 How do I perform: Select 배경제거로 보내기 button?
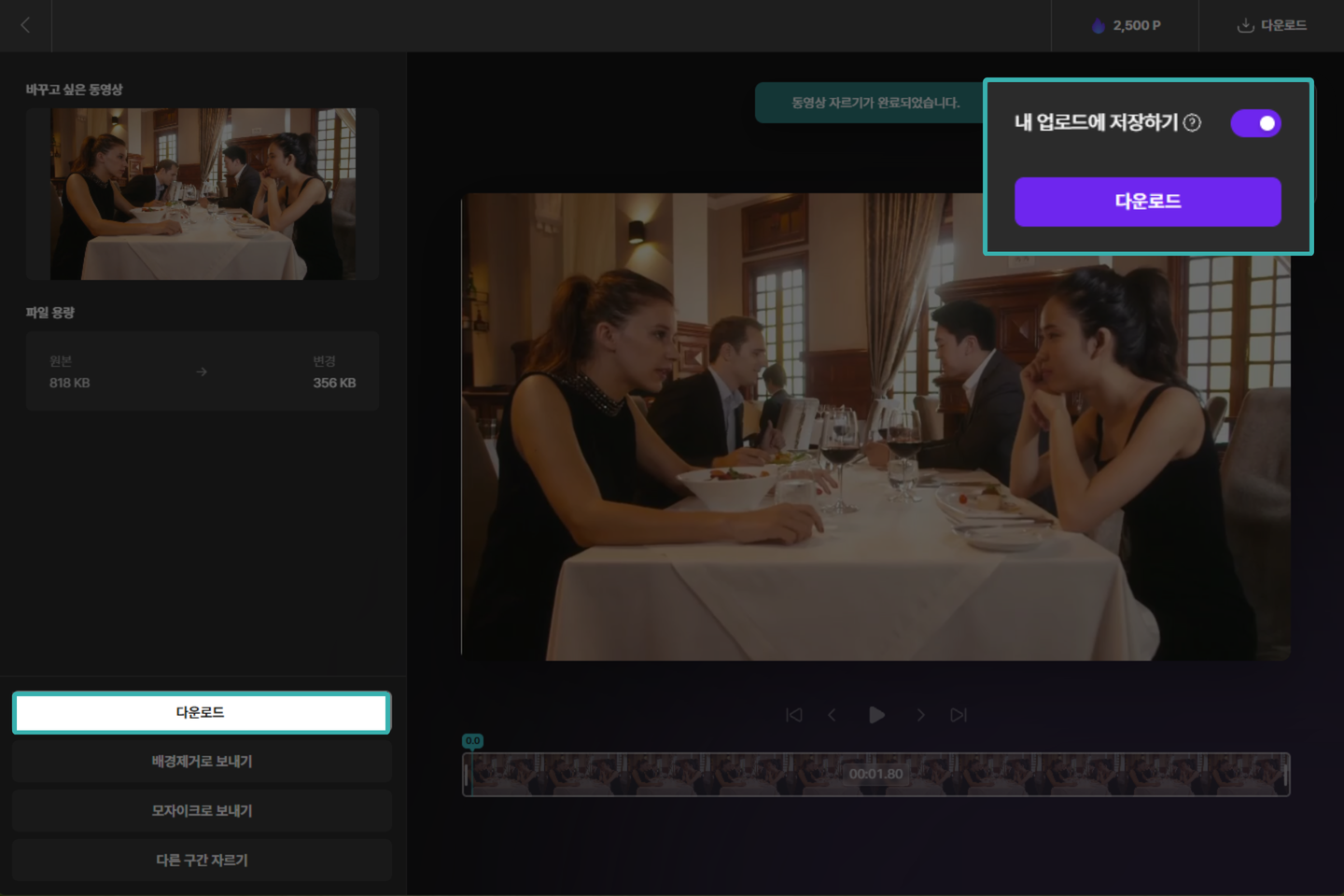(x=202, y=762)
